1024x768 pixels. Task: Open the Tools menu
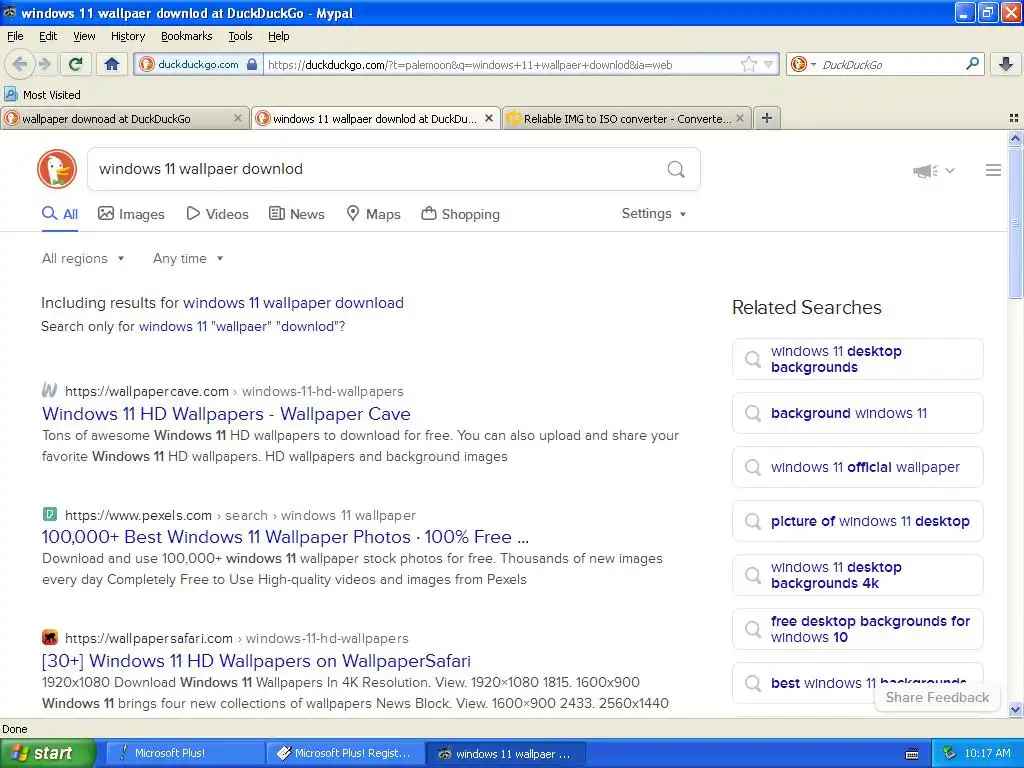(x=240, y=36)
